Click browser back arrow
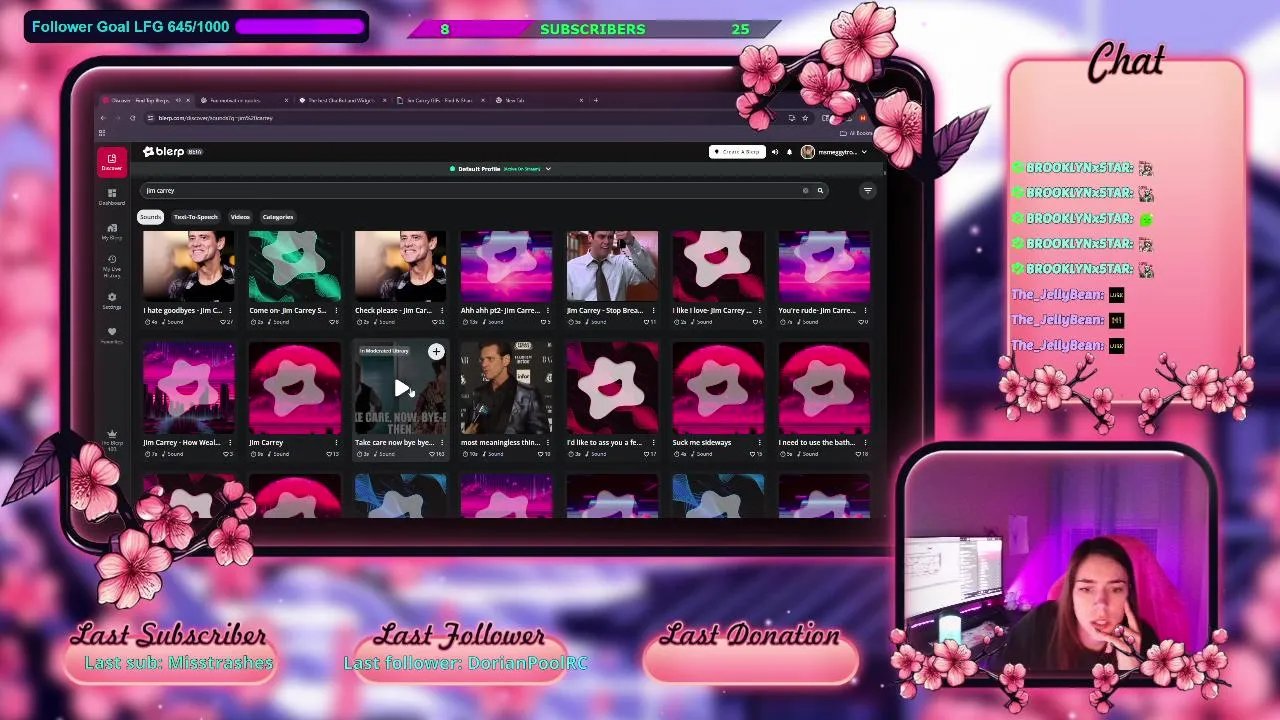 102,118
